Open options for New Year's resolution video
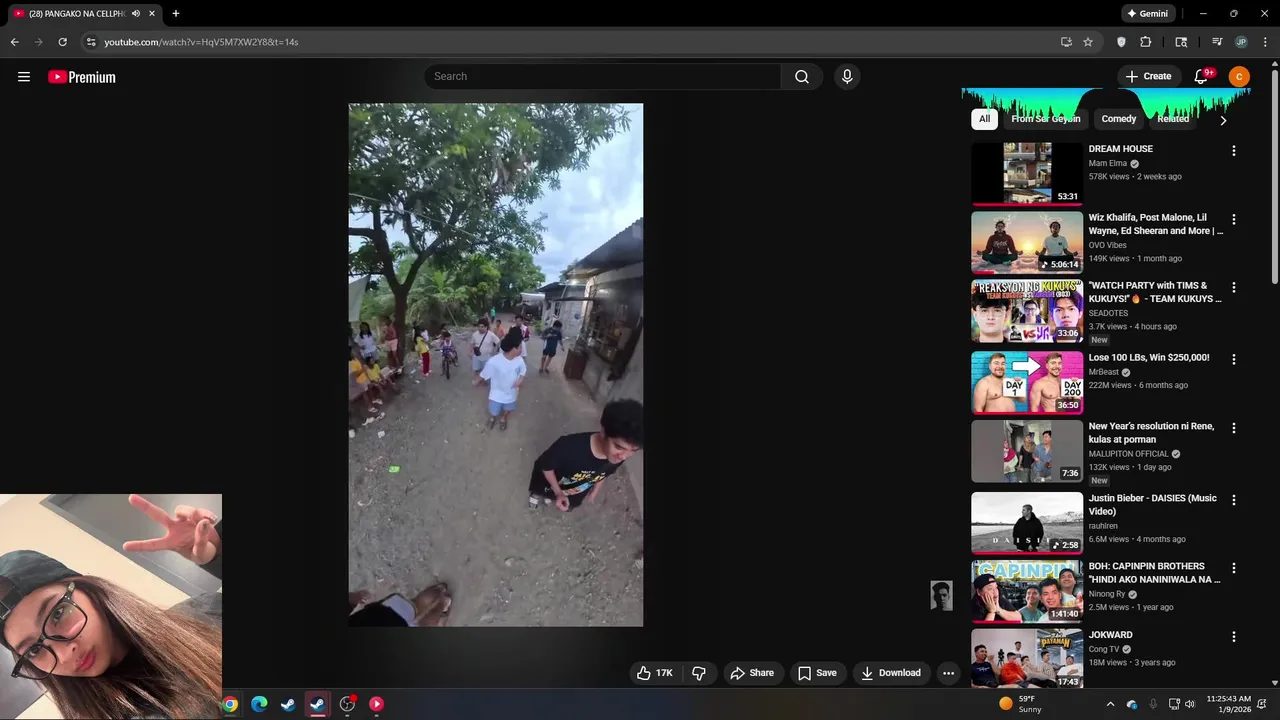This screenshot has width=1280, height=720. [1233, 428]
